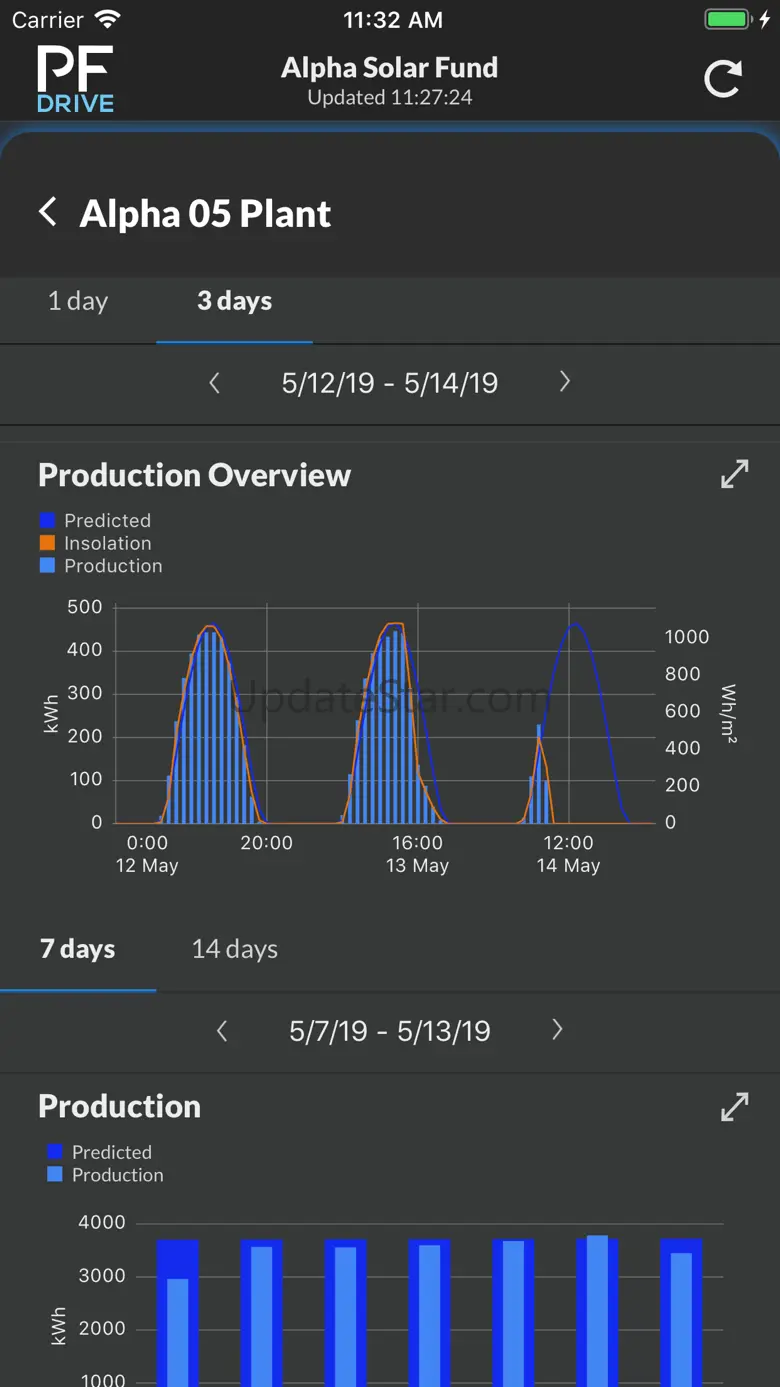Tap the PF Drive logo
Image resolution: width=780 pixels, height=1387 pixels.
75,79
